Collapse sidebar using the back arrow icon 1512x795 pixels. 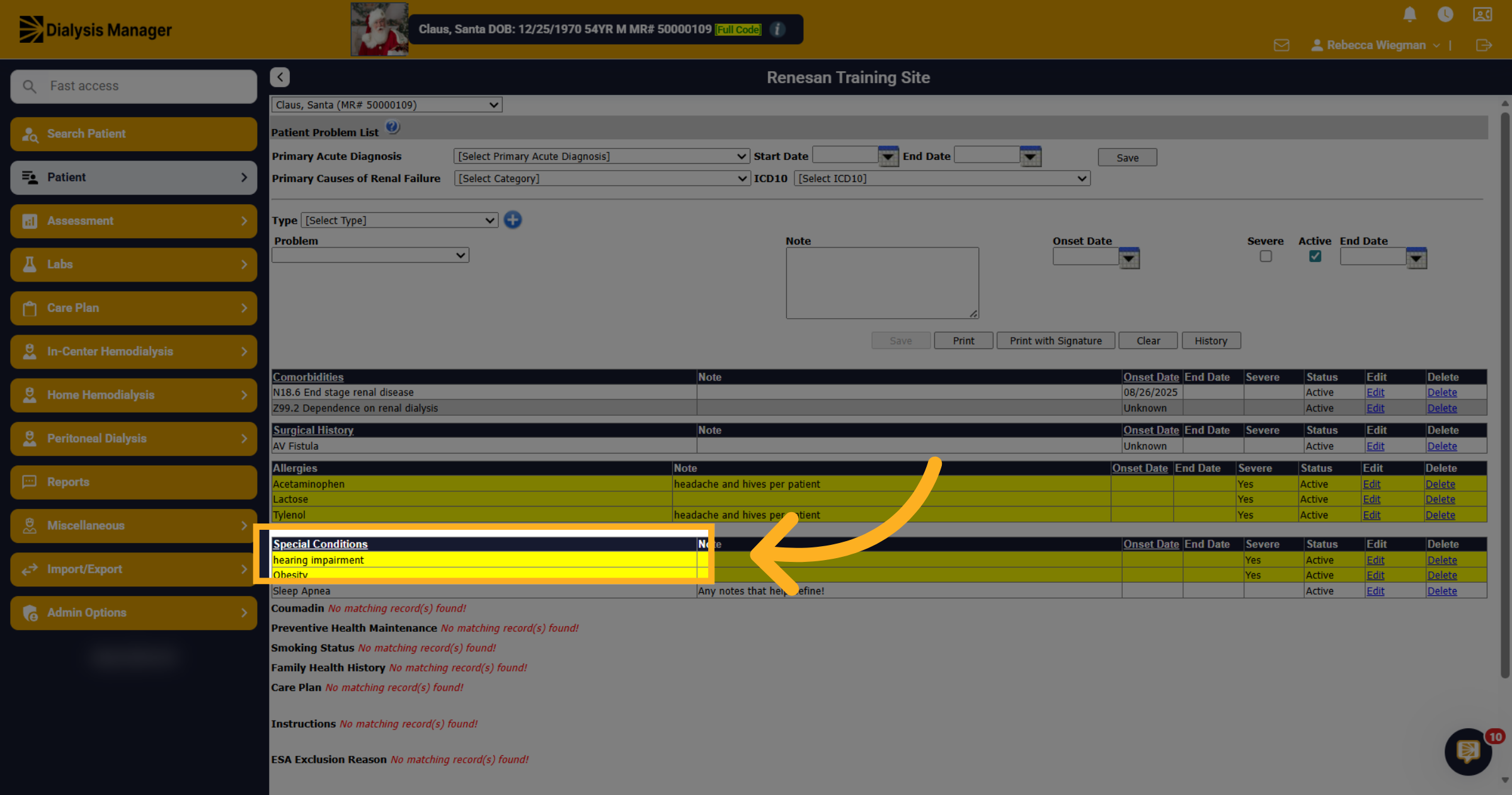coord(280,77)
